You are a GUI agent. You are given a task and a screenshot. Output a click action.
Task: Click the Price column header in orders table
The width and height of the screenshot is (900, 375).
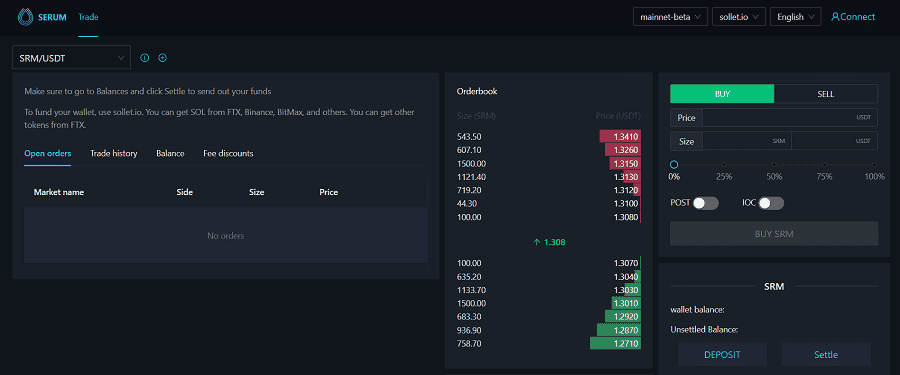point(328,192)
